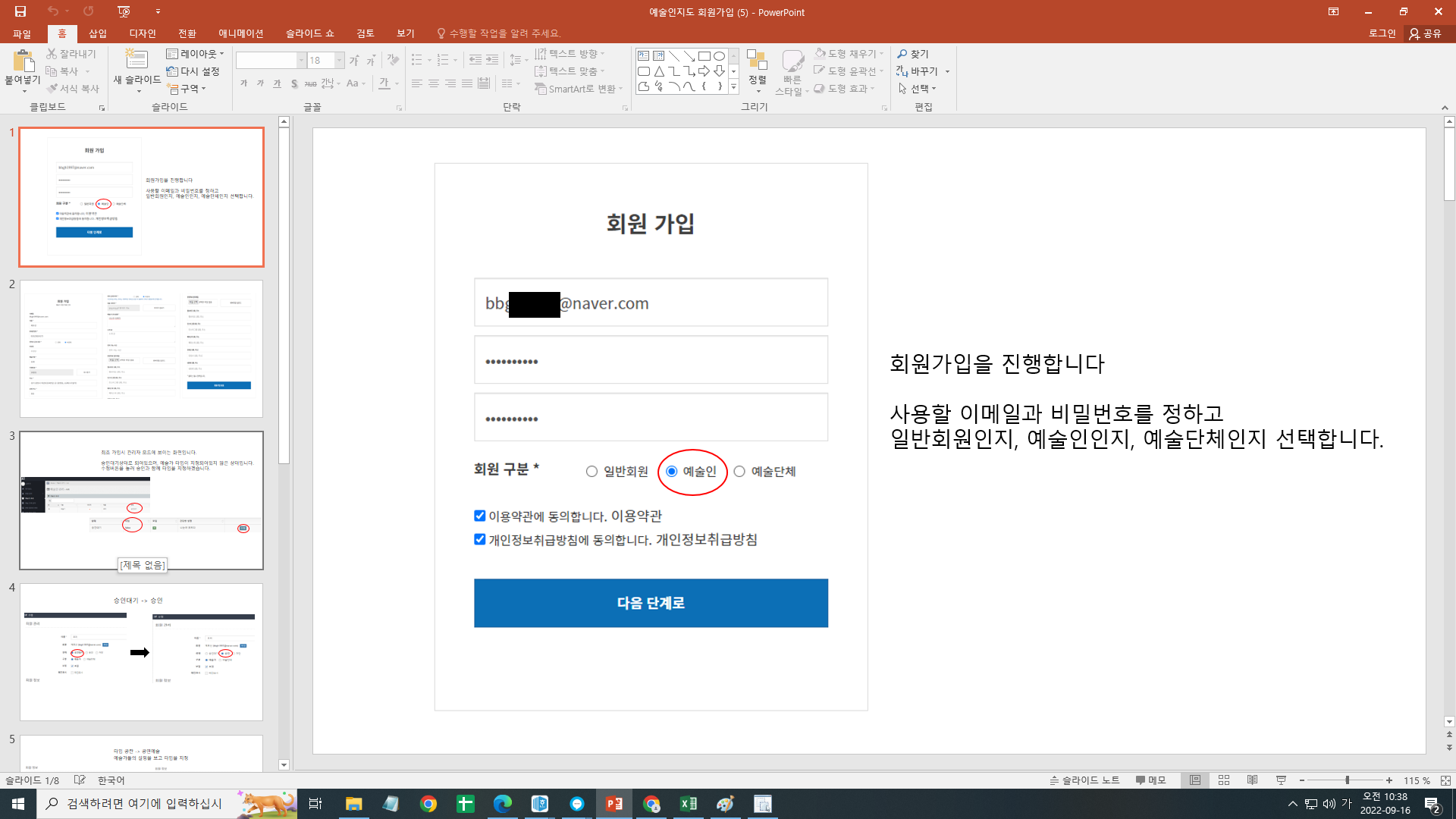1456x819 pixels.
Task: Toggle the Comments (메모) pane
Action: point(1150,780)
